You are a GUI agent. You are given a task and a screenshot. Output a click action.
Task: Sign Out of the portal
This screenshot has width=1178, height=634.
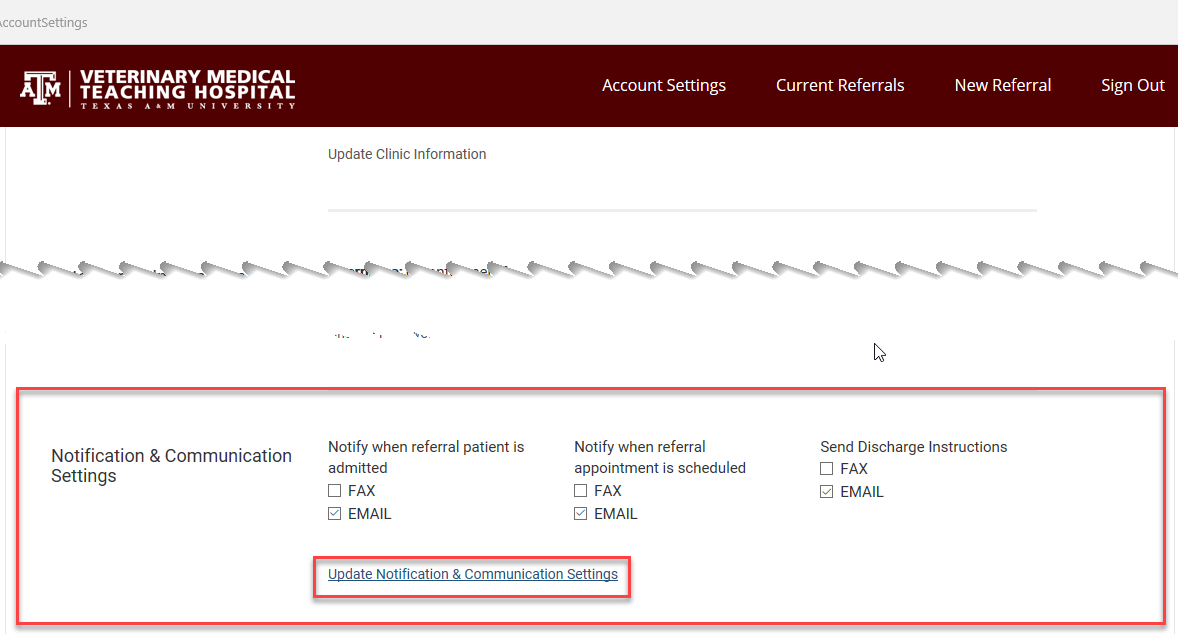pyautogui.click(x=1132, y=86)
